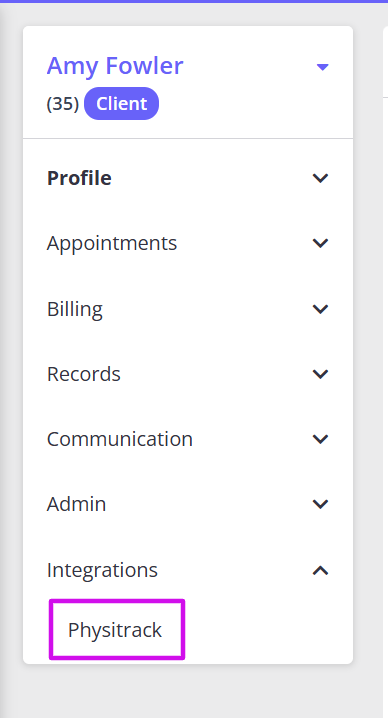
Task: Click the Integrations section label
Action: tap(102, 571)
